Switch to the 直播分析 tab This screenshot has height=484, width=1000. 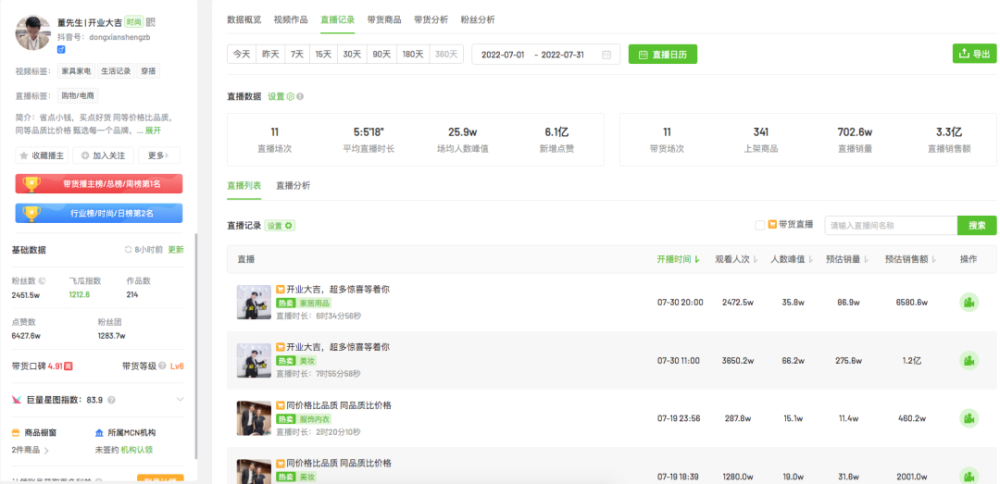click(293, 186)
